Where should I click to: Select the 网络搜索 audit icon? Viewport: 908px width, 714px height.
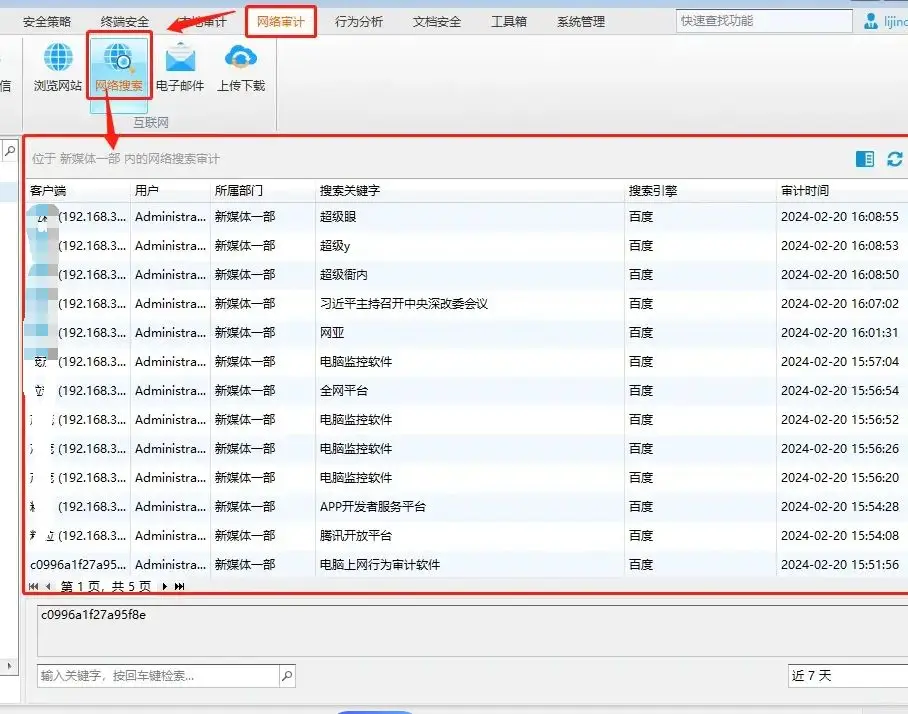119,66
